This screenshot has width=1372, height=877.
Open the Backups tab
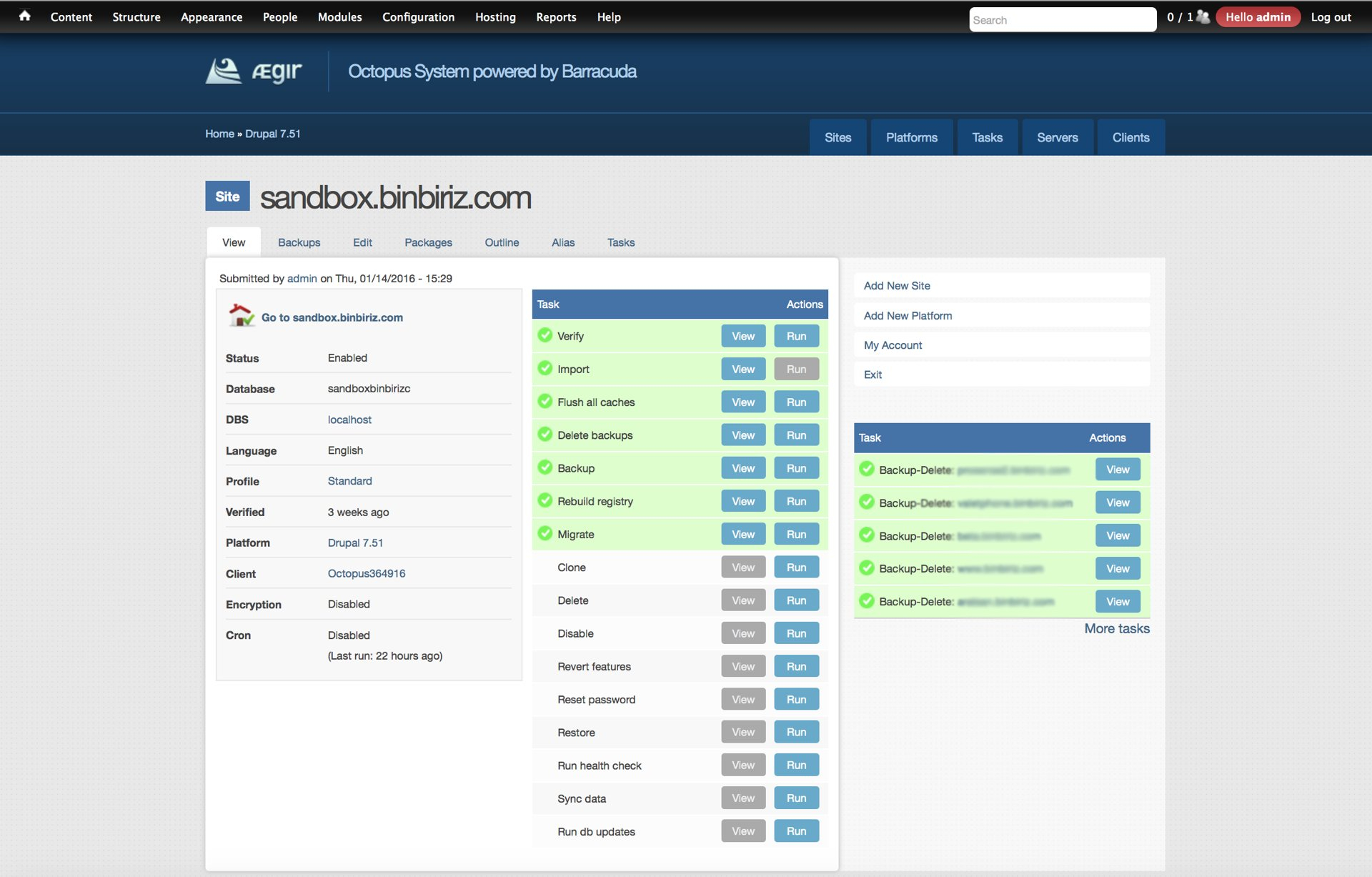299,242
